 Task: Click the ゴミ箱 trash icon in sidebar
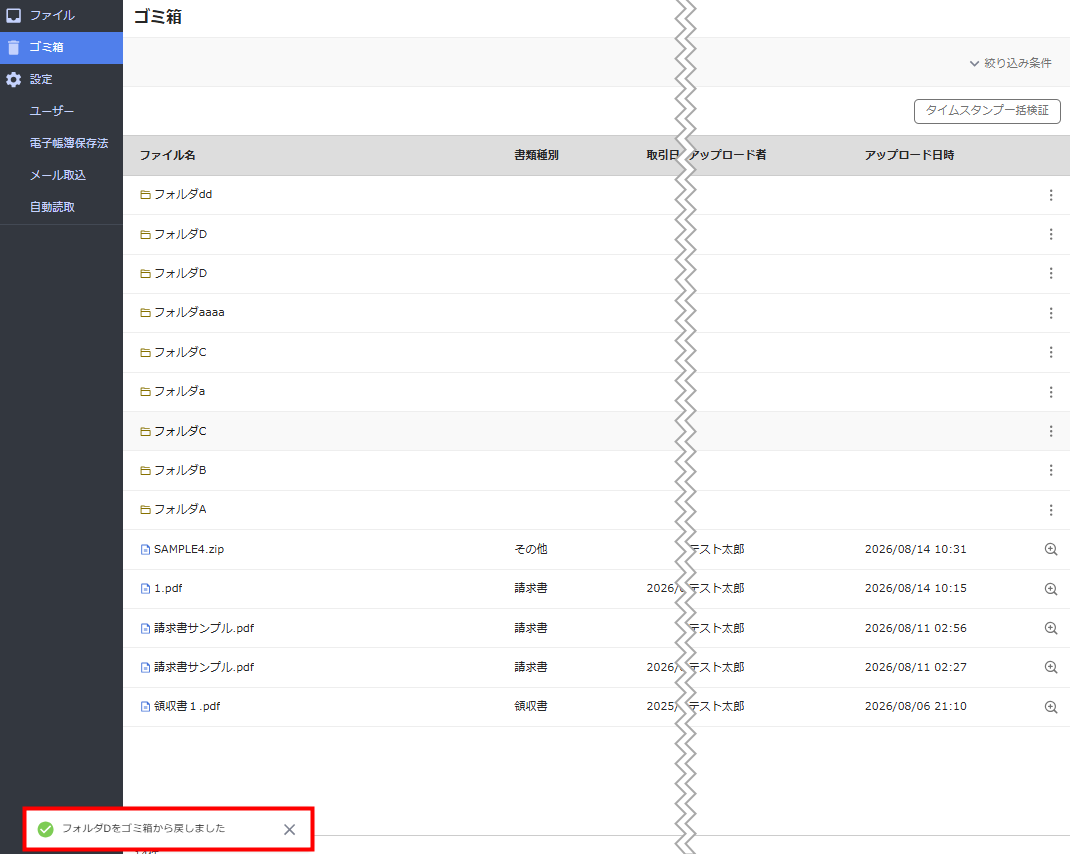(x=14, y=47)
